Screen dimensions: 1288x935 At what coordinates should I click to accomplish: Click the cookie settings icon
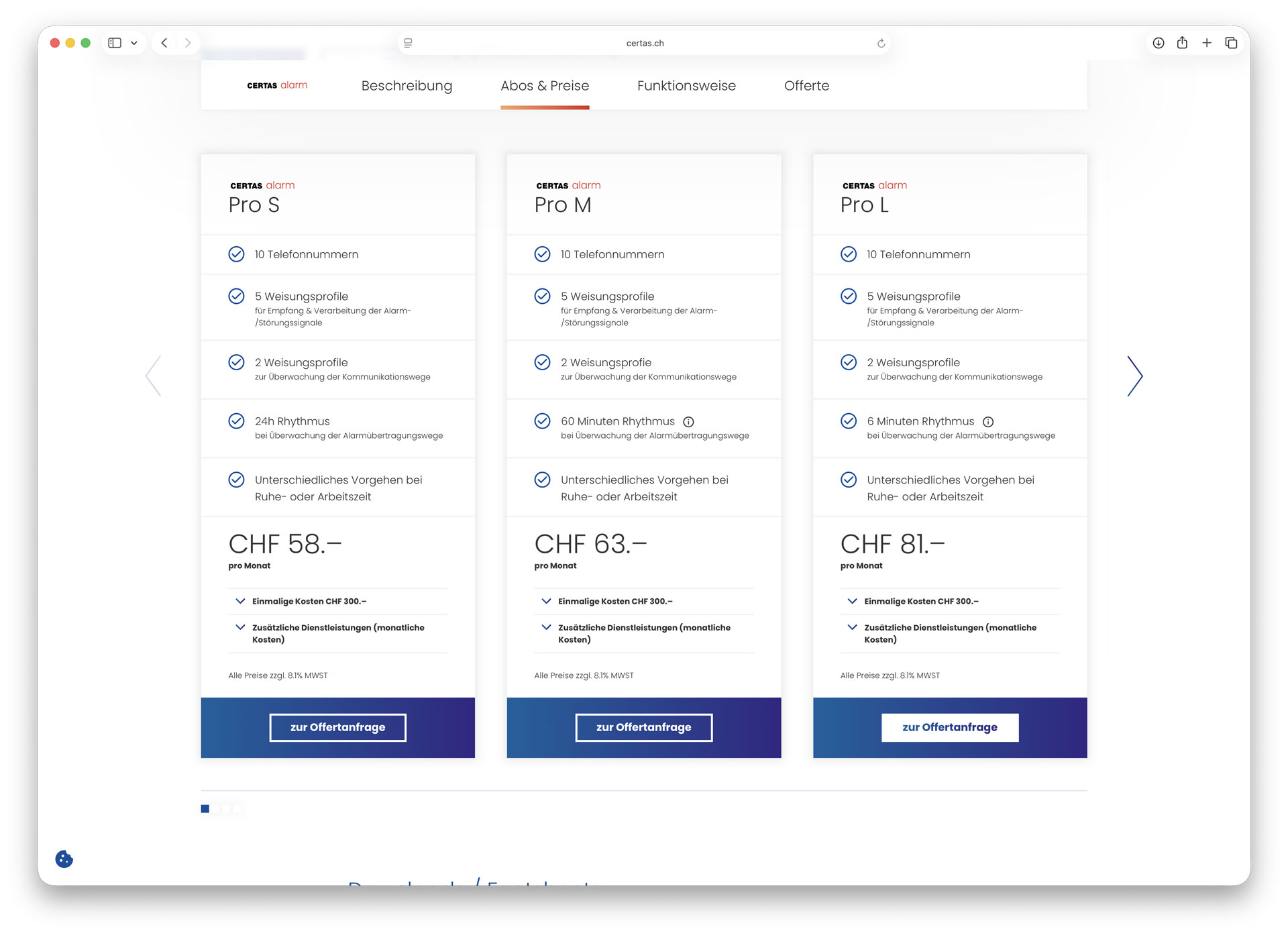coord(64,859)
